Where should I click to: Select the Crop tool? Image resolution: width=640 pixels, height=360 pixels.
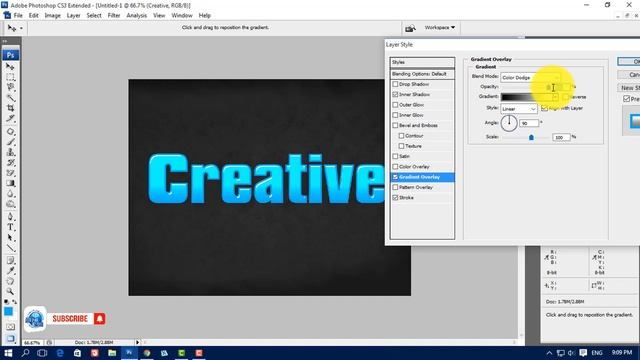pyautogui.click(x=11, y=108)
